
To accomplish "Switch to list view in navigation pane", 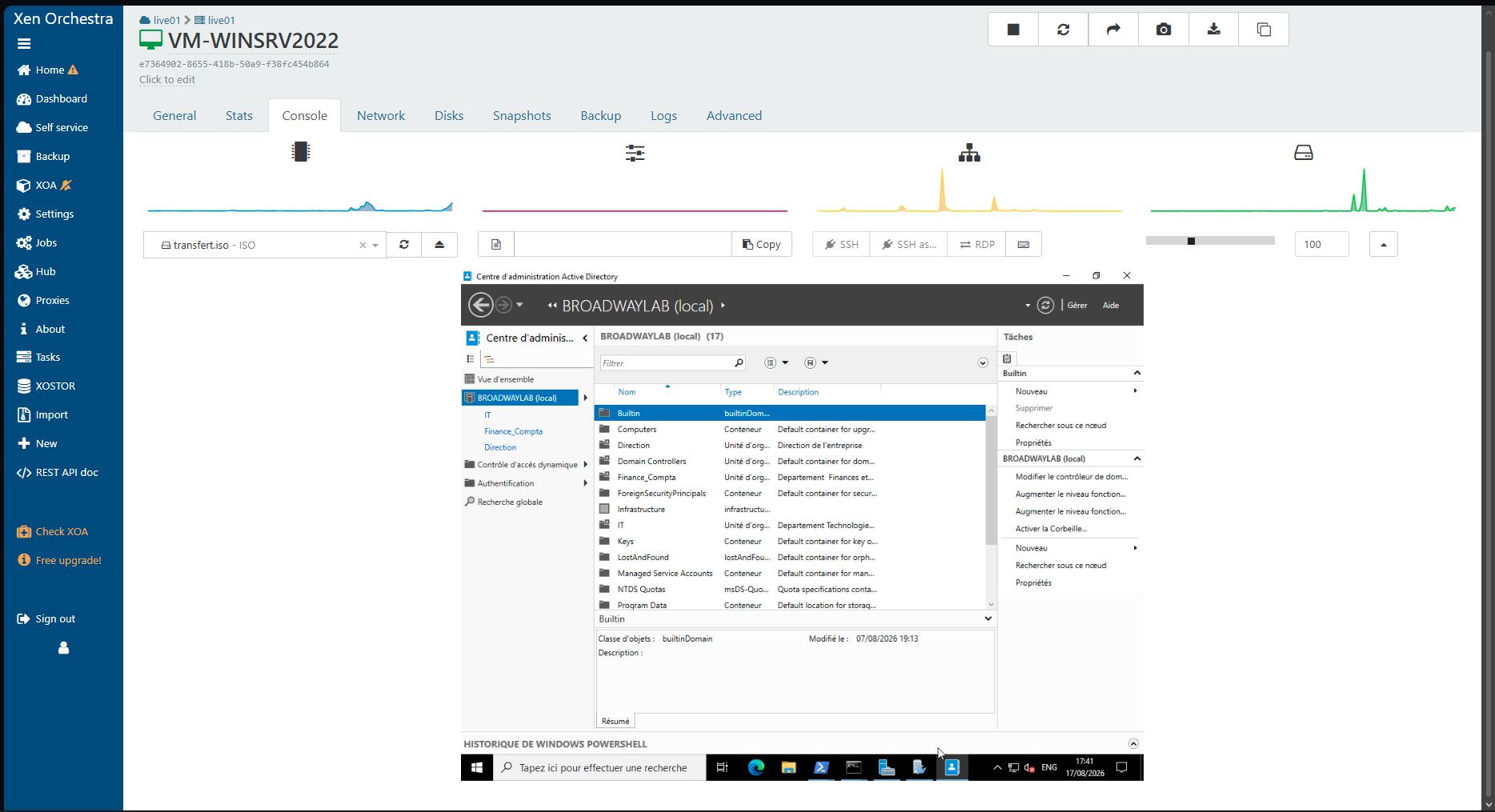I will click(471, 359).
